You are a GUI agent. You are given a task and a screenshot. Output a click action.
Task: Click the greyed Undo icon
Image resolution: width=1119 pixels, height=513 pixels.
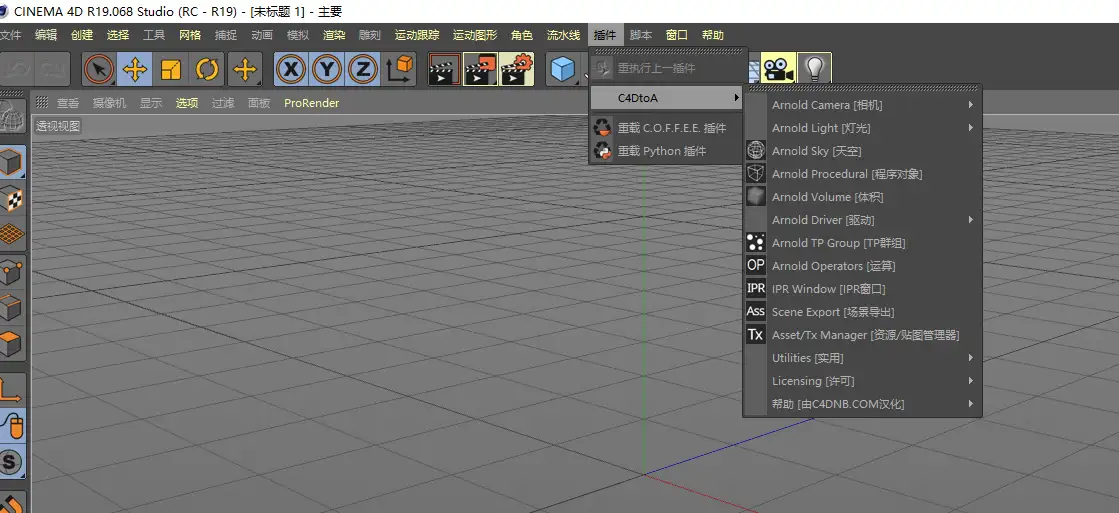16,69
